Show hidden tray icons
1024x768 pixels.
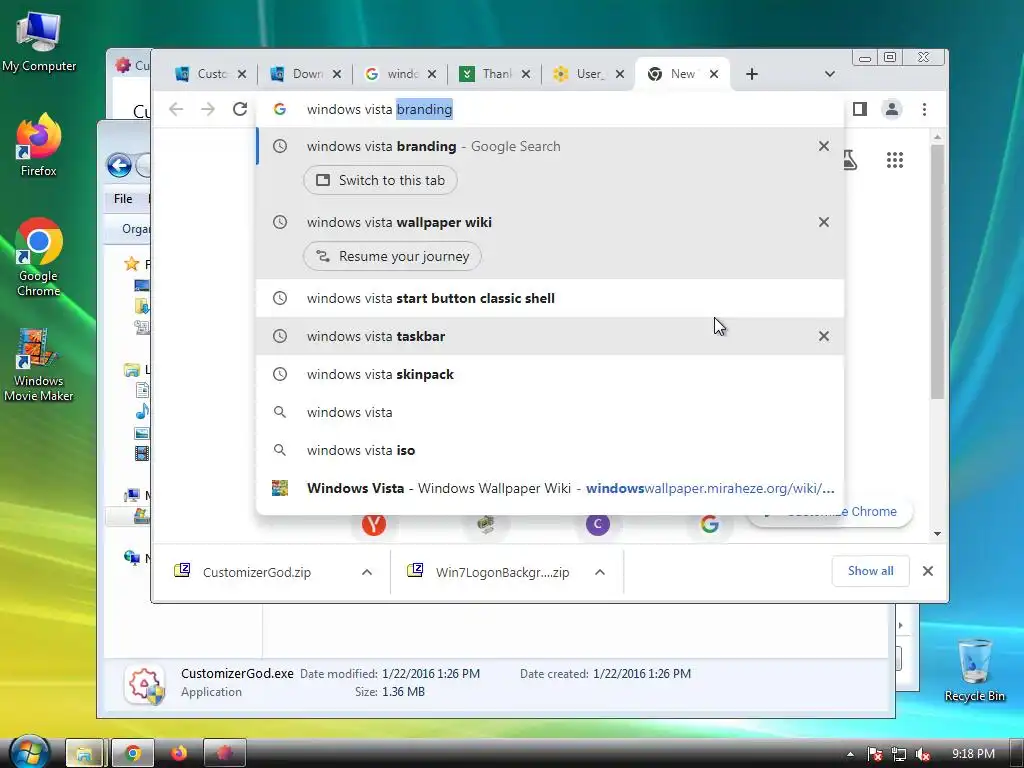(850, 755)
